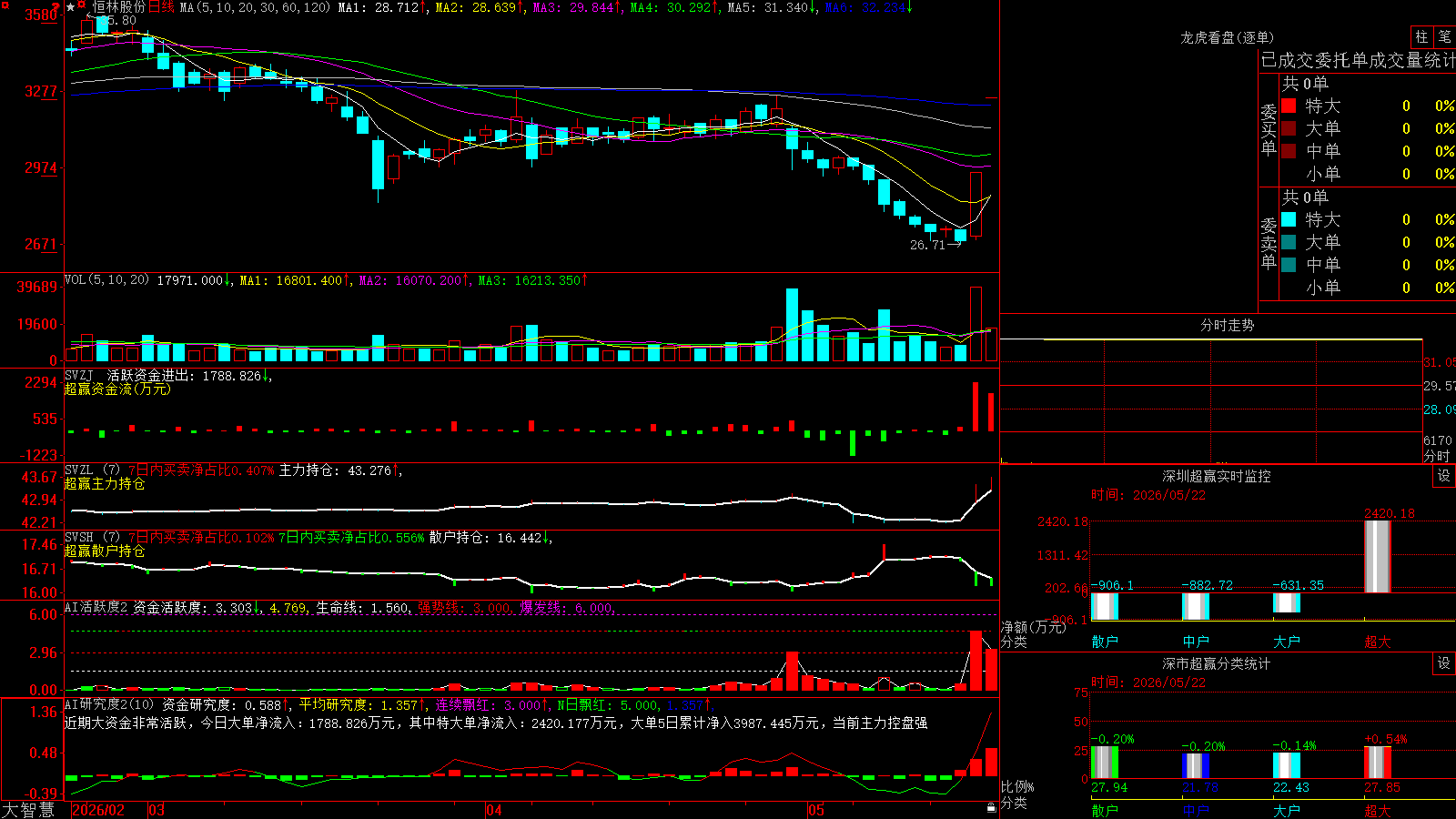Click the teal 大单 swatch under 委卖单
Image resolution: width=1456 pixels, height=819 pixels.
coord(1289,242)
